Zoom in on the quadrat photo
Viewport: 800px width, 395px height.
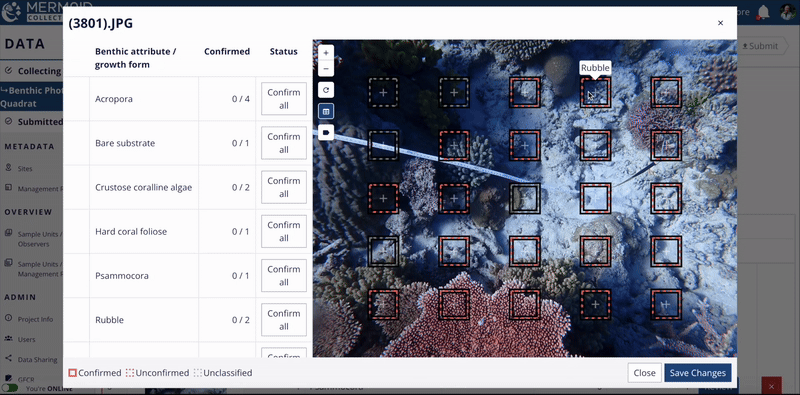(x=326, y=53)
